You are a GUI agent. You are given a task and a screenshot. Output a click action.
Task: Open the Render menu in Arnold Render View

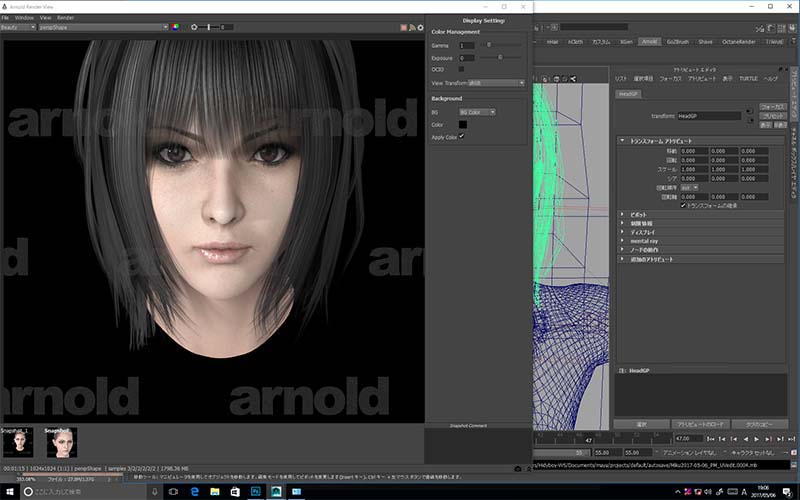pyautogui.click(x=65, y=18)
